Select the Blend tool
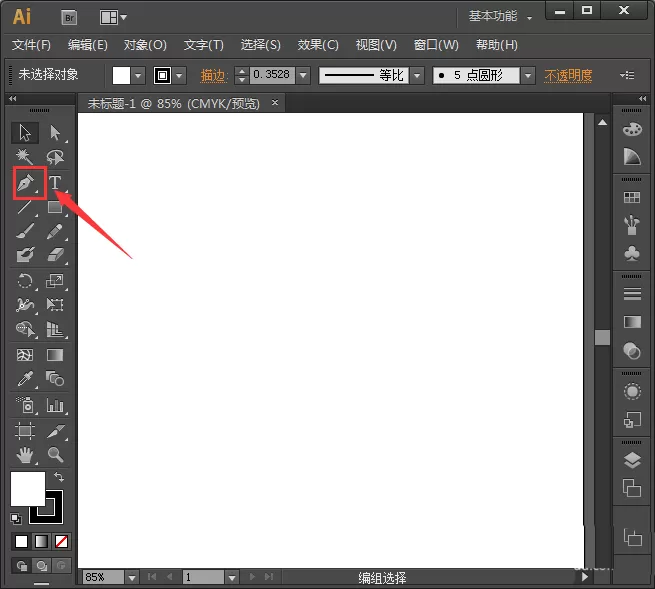This screenshot has height=589, width=655. point(55,379)
